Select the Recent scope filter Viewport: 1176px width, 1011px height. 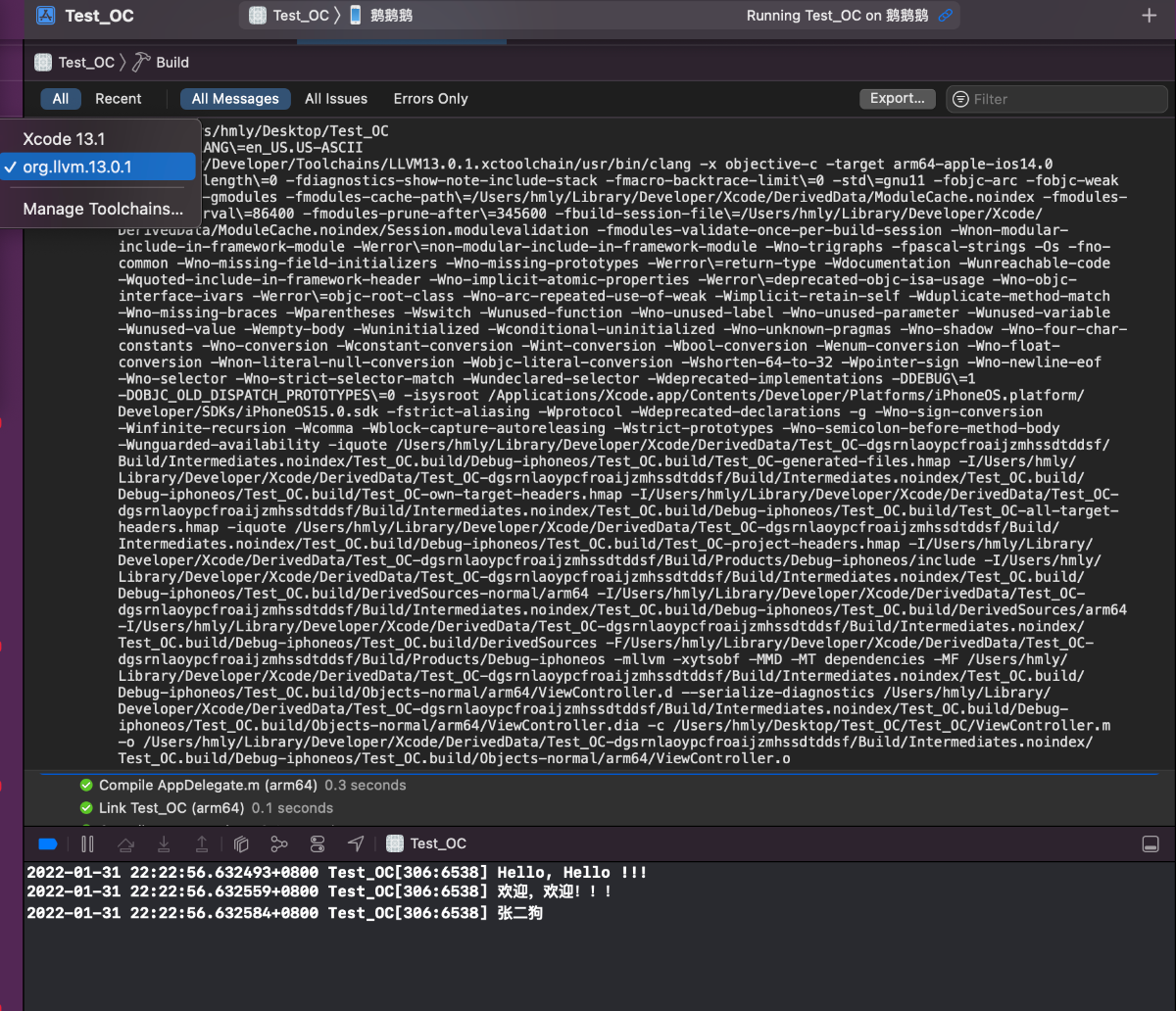click(x=119, y=99)
